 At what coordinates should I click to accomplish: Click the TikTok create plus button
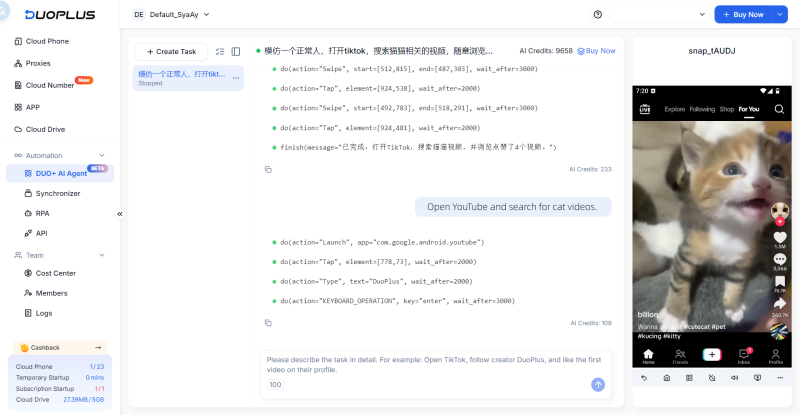711,354
